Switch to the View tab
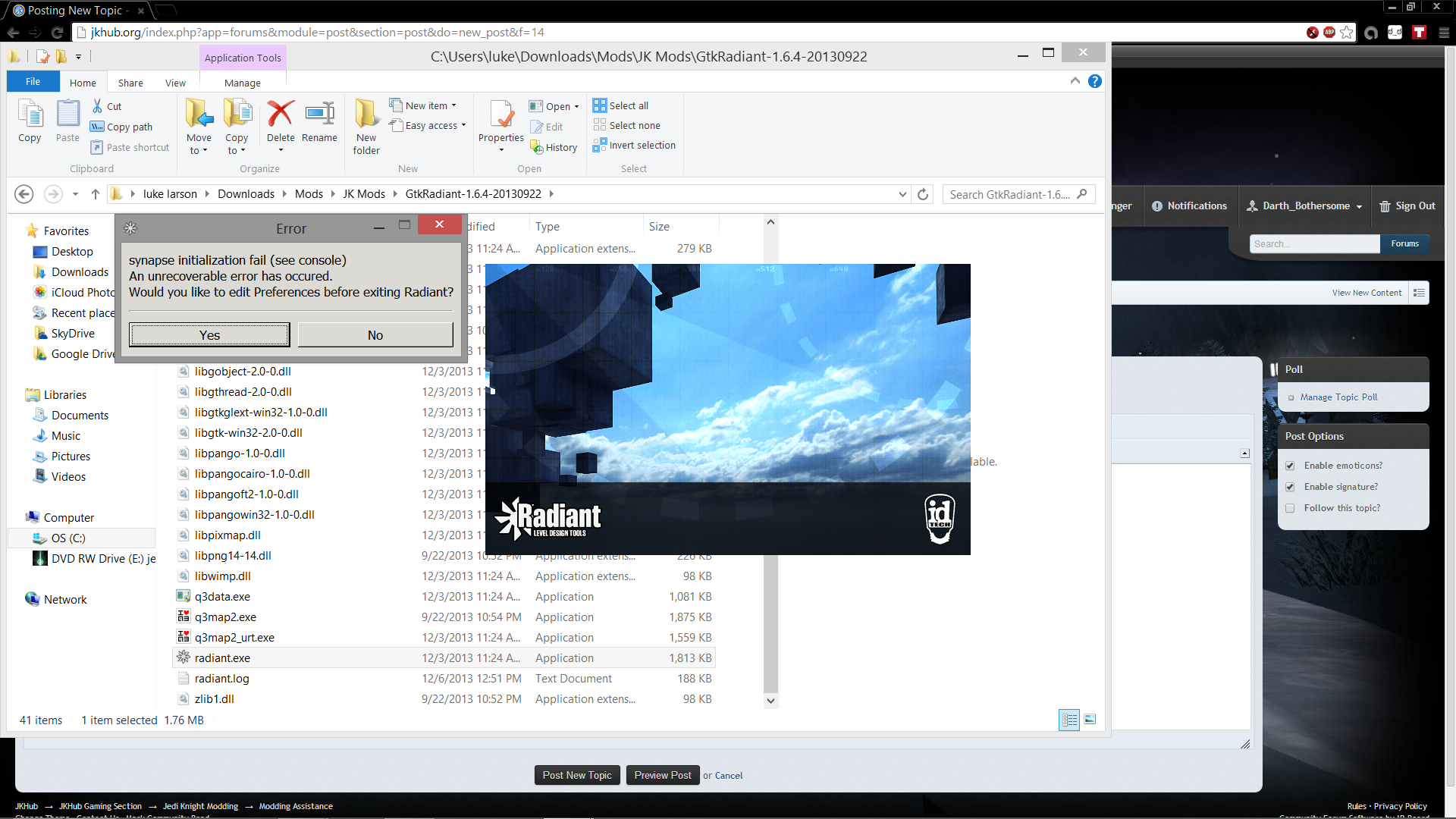 (175, 83)
